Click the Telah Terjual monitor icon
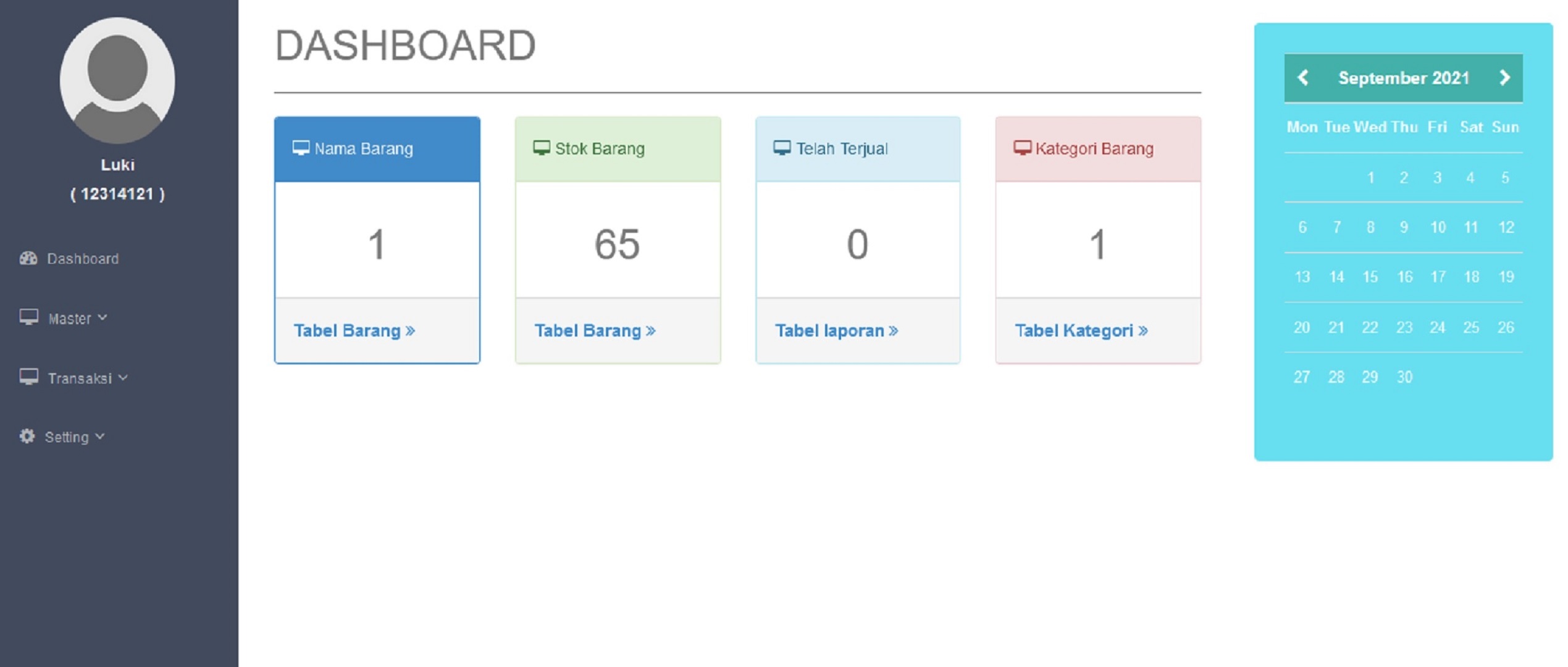 tap(782, 148)
